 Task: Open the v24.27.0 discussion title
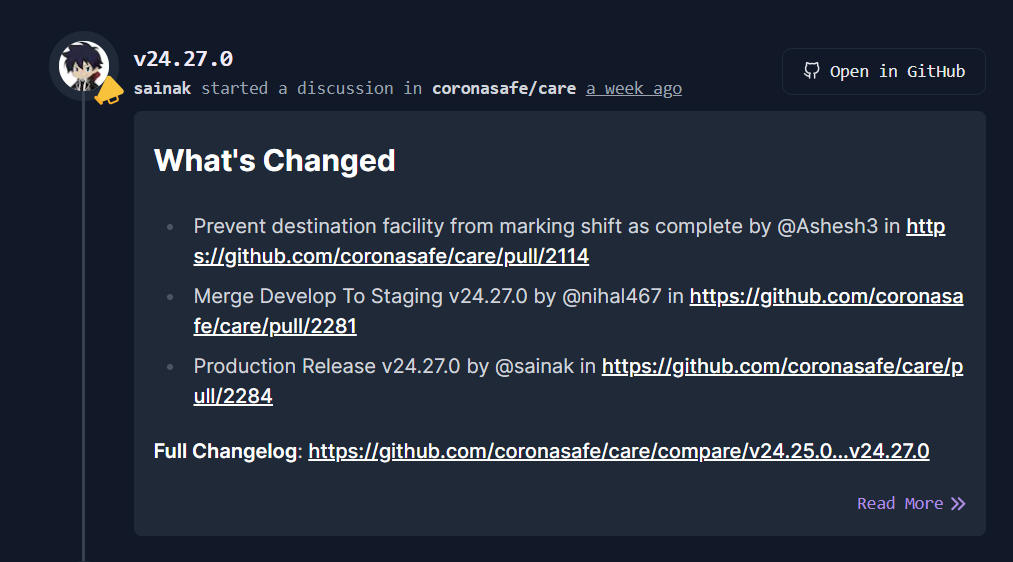(x=183, y=59)
